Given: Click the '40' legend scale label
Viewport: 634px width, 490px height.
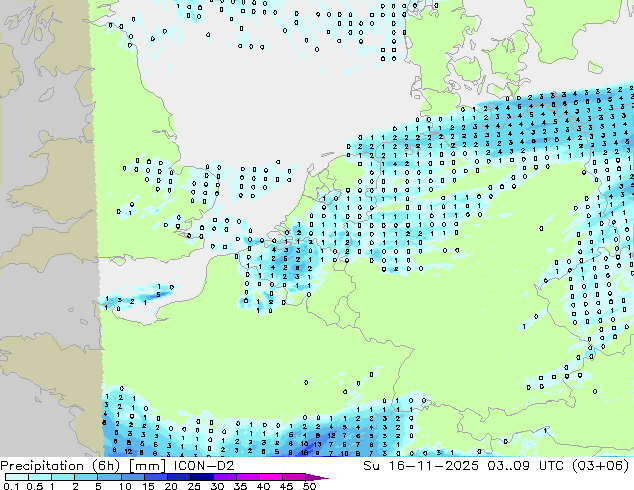Looking at the screenshot, I should click(263, 486).
